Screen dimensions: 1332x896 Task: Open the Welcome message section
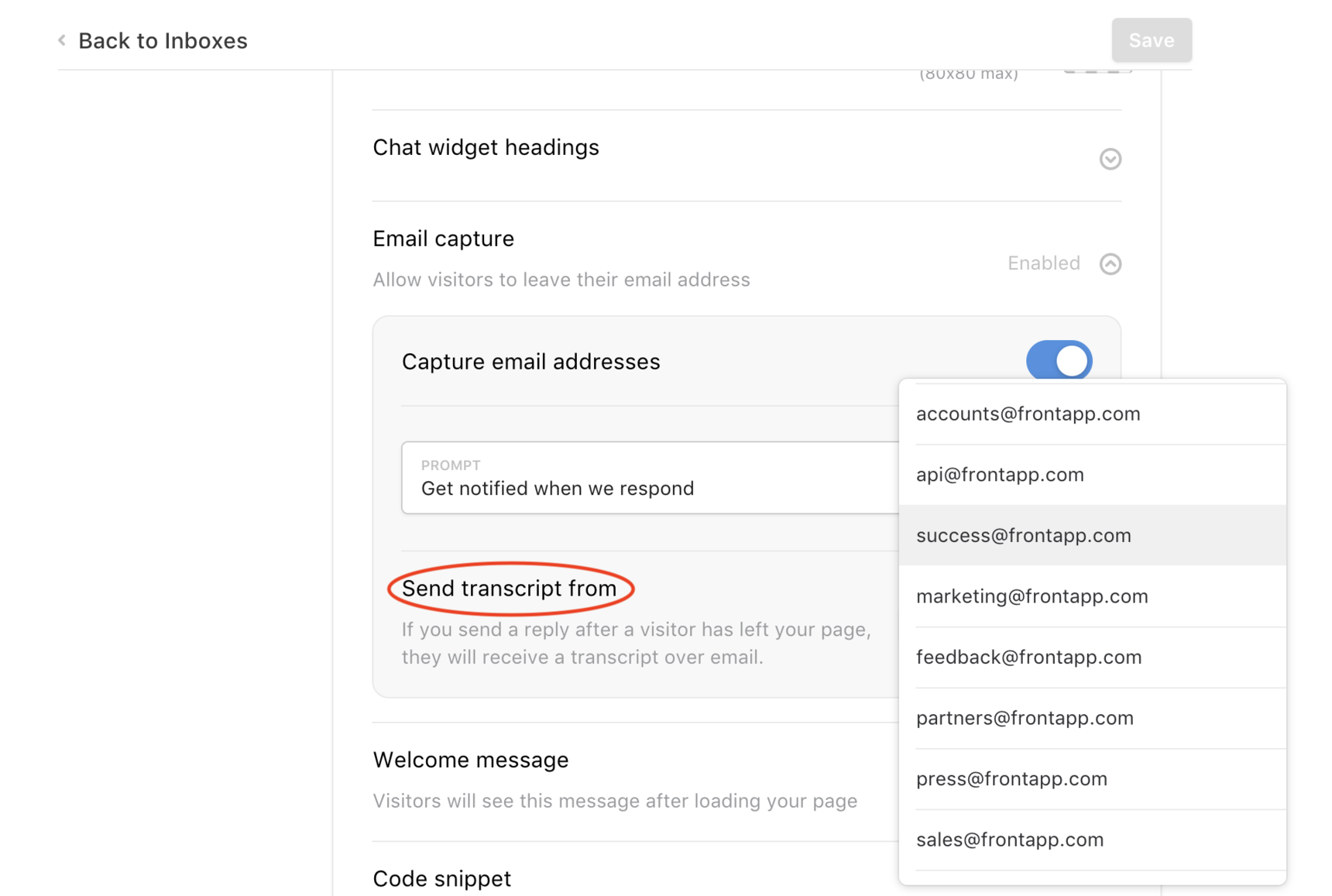(x=471, y=760)
